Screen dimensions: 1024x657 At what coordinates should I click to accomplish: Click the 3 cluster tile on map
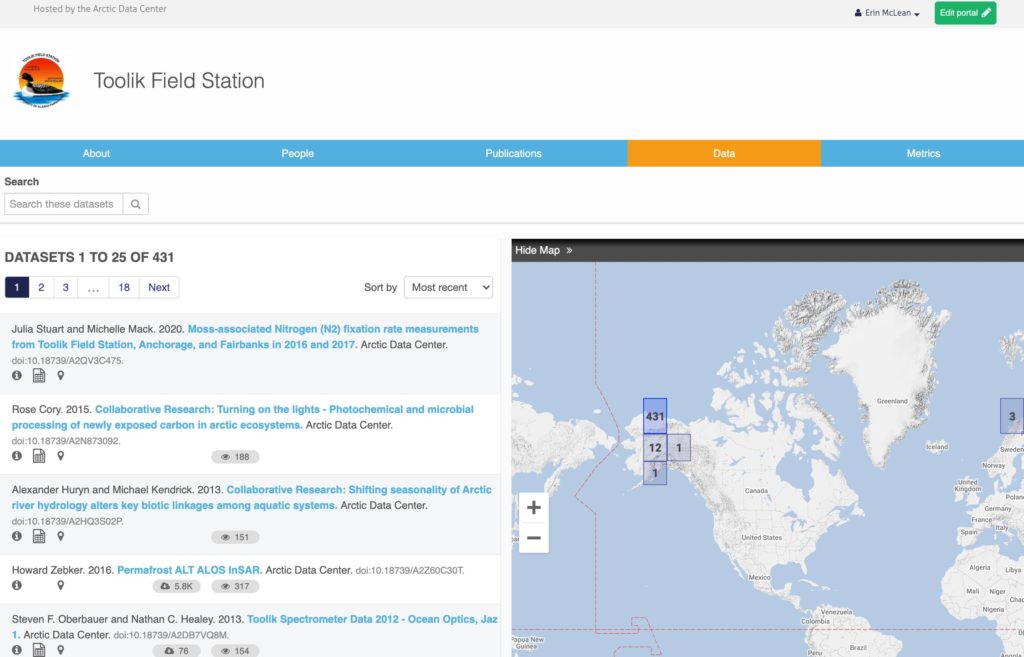(1012, 416)
